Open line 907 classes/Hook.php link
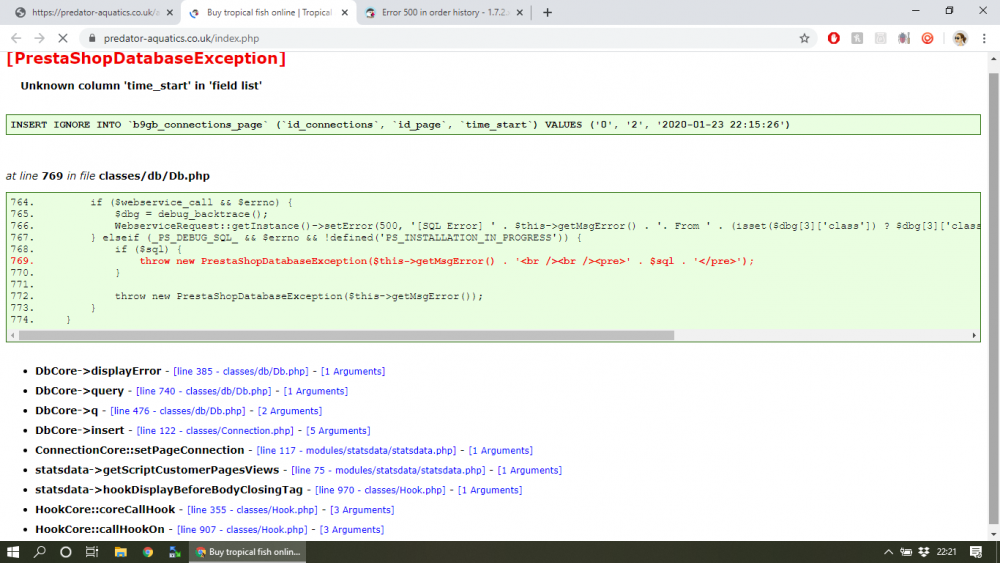The image size is (1000, 563). (x=242, y=529)
